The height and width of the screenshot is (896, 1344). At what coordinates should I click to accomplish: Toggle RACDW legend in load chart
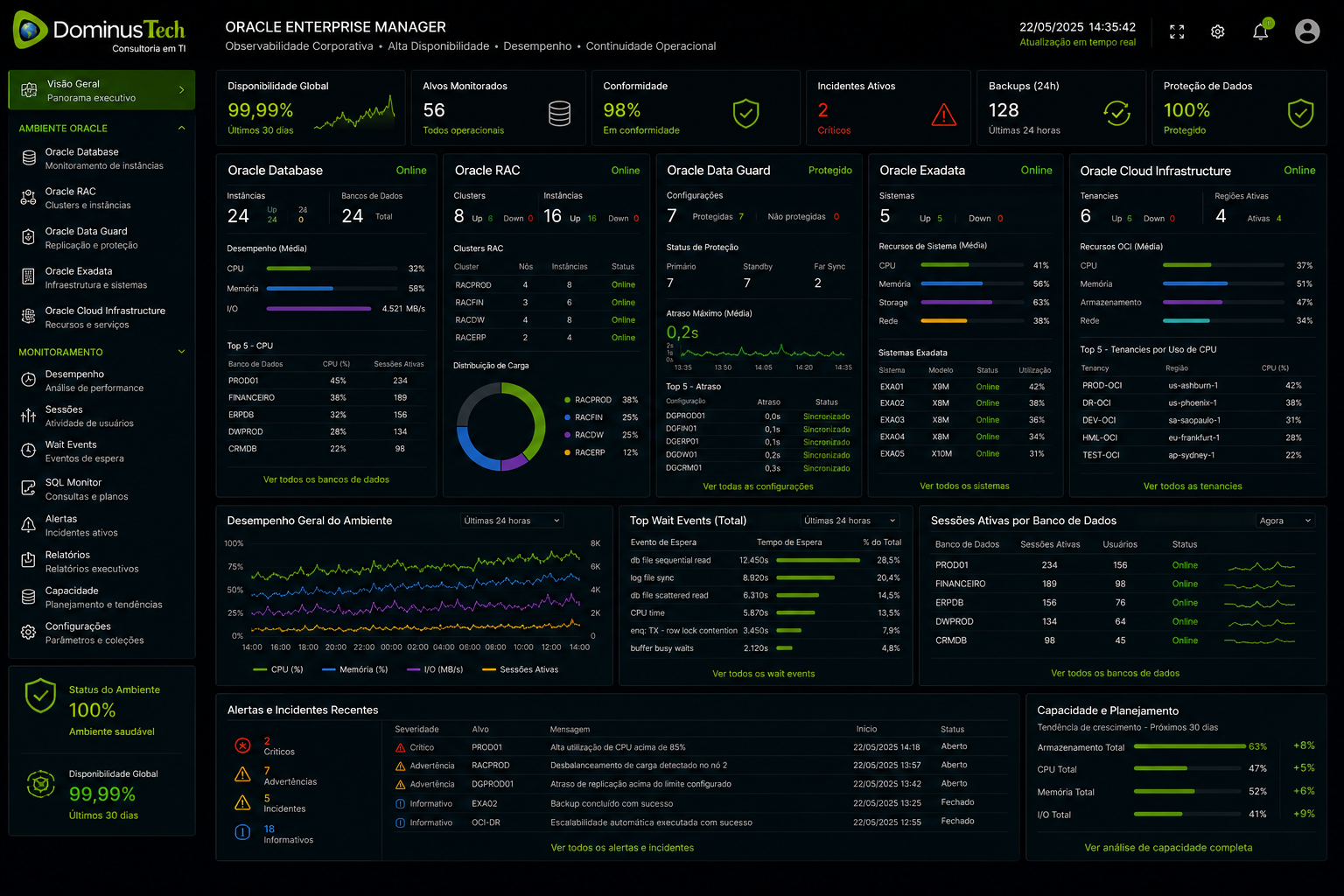[584, 435]
